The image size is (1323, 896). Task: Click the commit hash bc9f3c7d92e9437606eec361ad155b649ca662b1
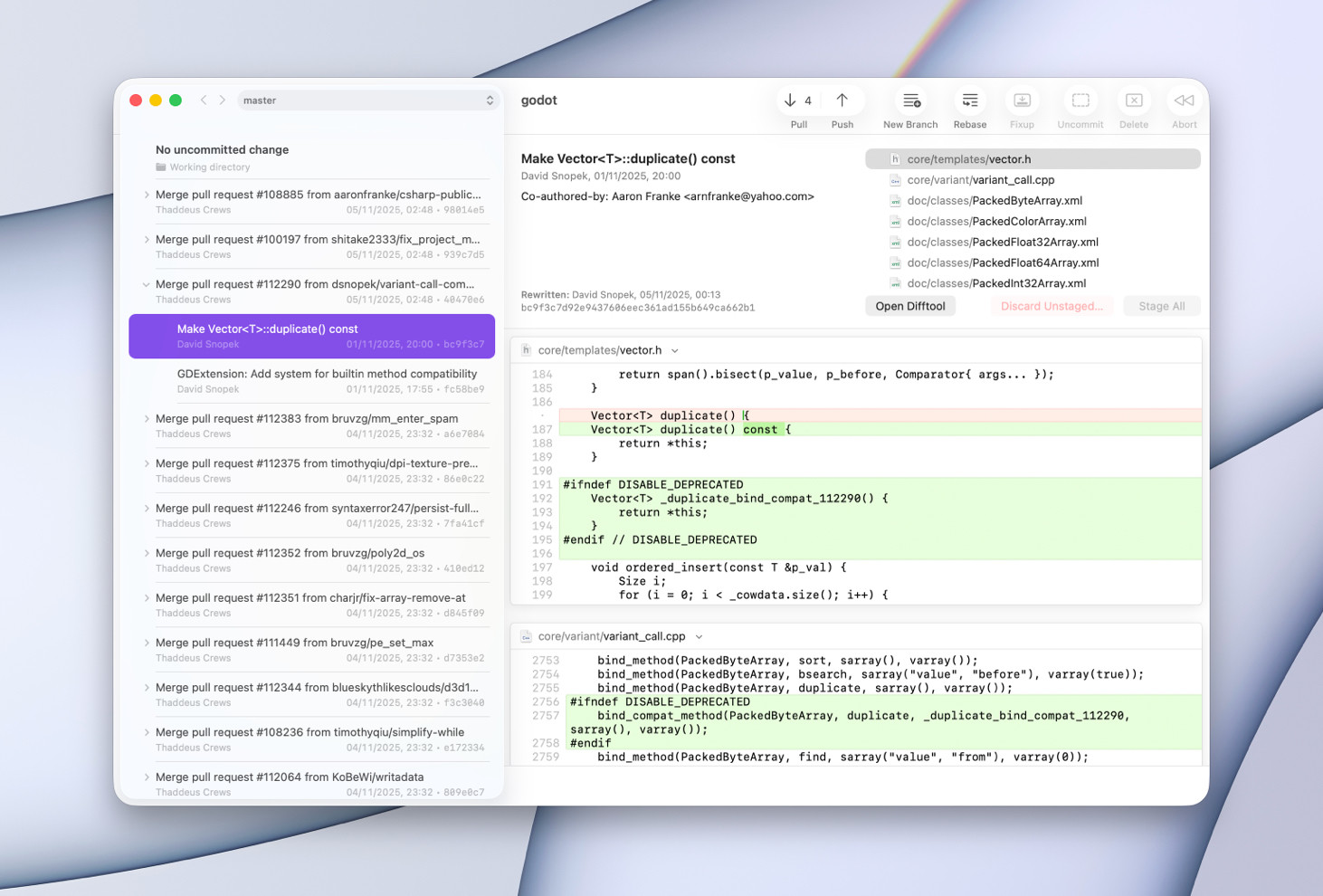pos(638,308)
